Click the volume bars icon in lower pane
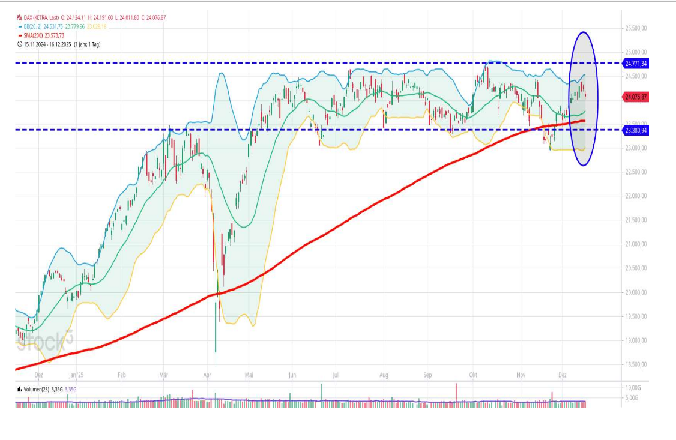676x440 pixels. click(x=19, y=389)
